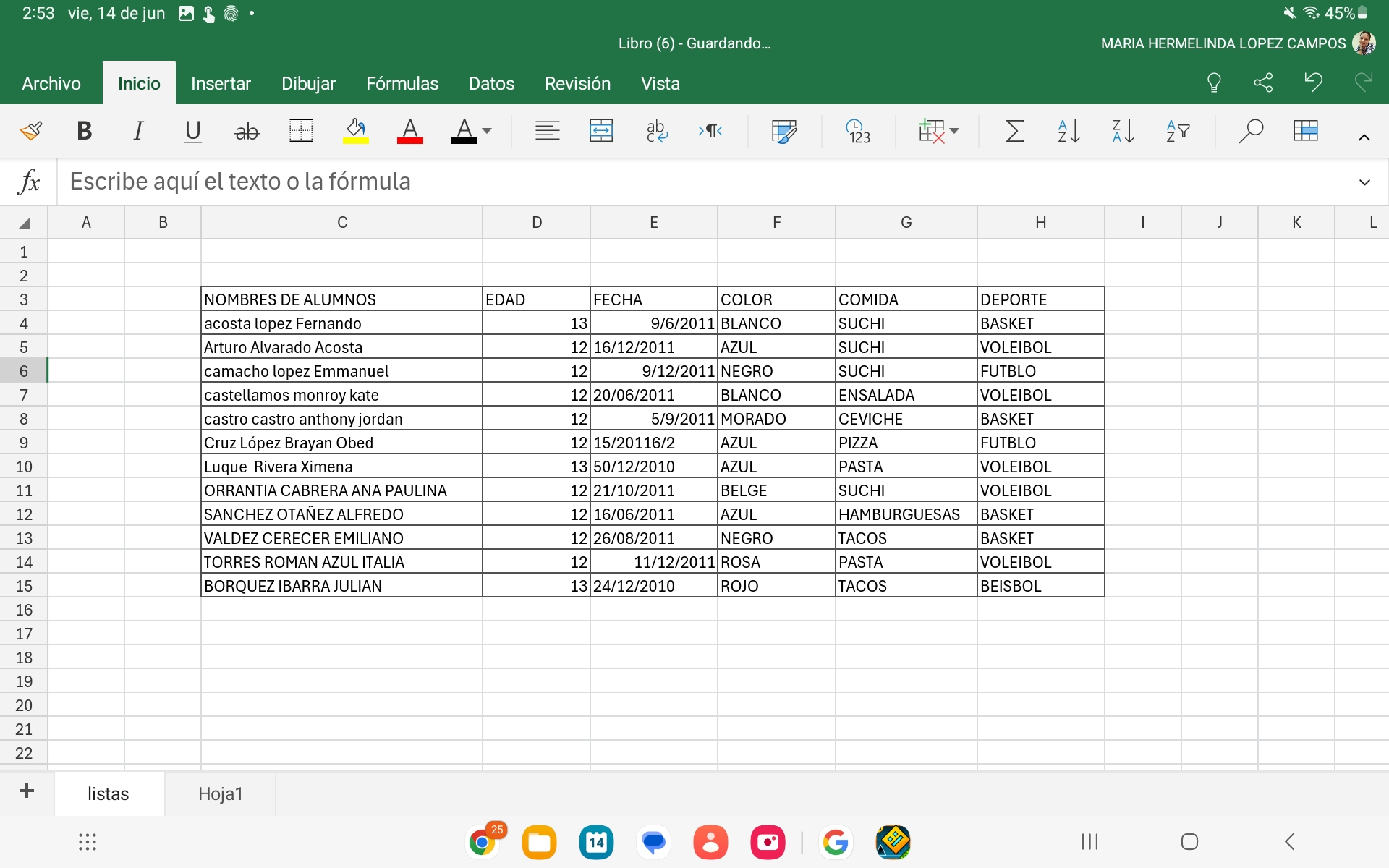This screenshot has width=1389, height=868.
Task: Click the format painter brush icon
Action: tap(30, 131)
